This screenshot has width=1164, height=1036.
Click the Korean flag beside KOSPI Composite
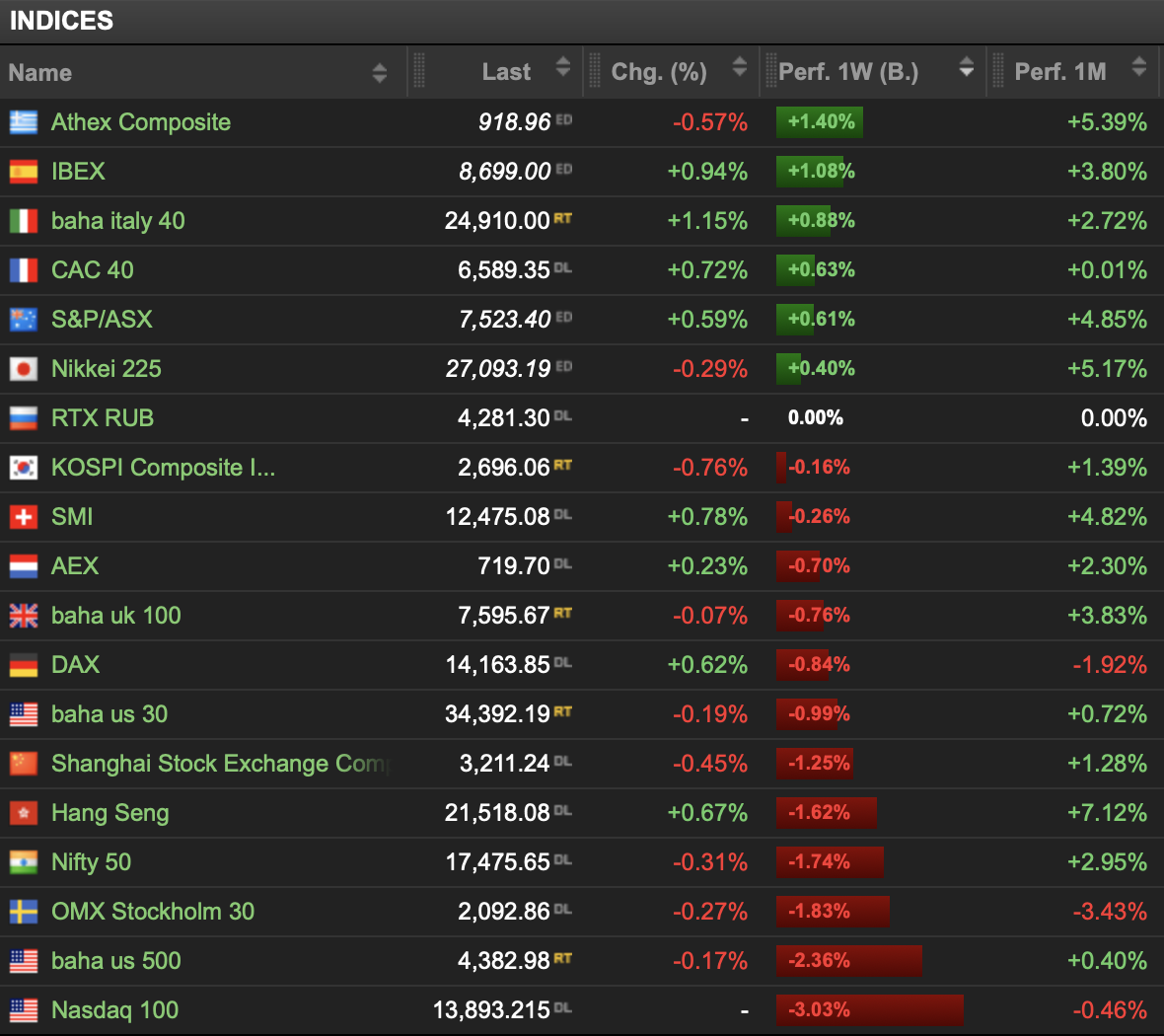point(24,468)
